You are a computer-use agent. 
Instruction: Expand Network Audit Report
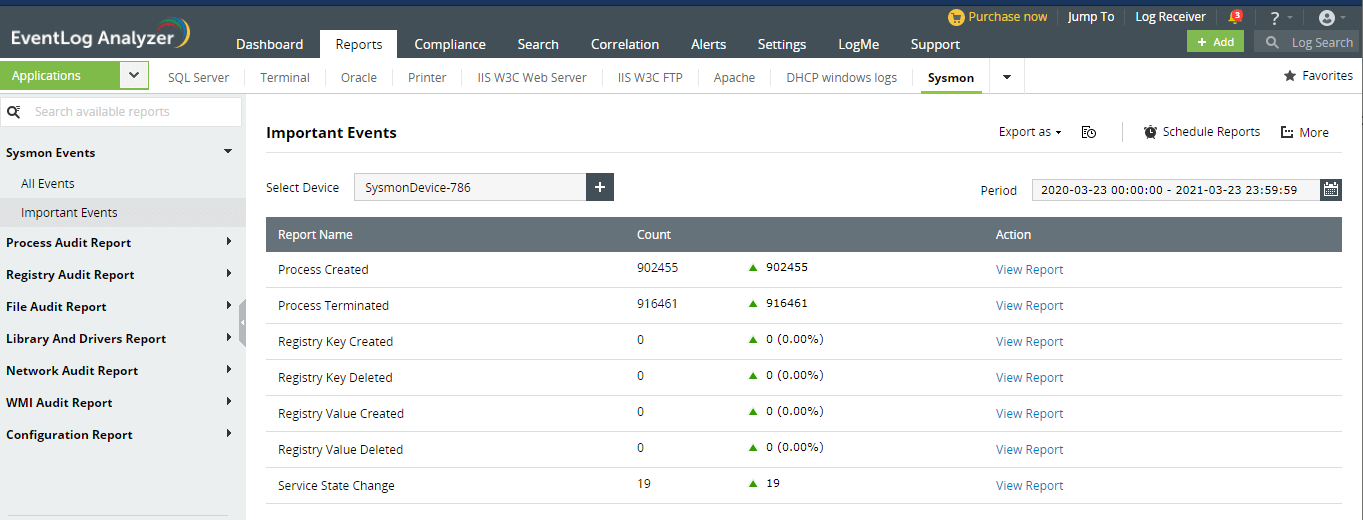pos(229,370)
